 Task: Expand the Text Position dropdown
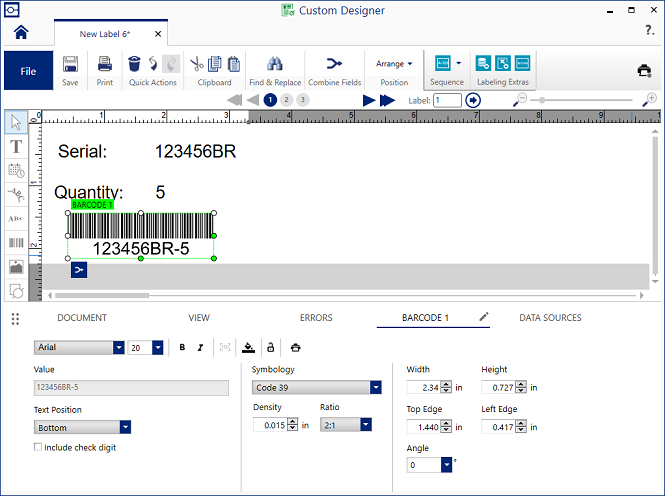tap(83, 427)
